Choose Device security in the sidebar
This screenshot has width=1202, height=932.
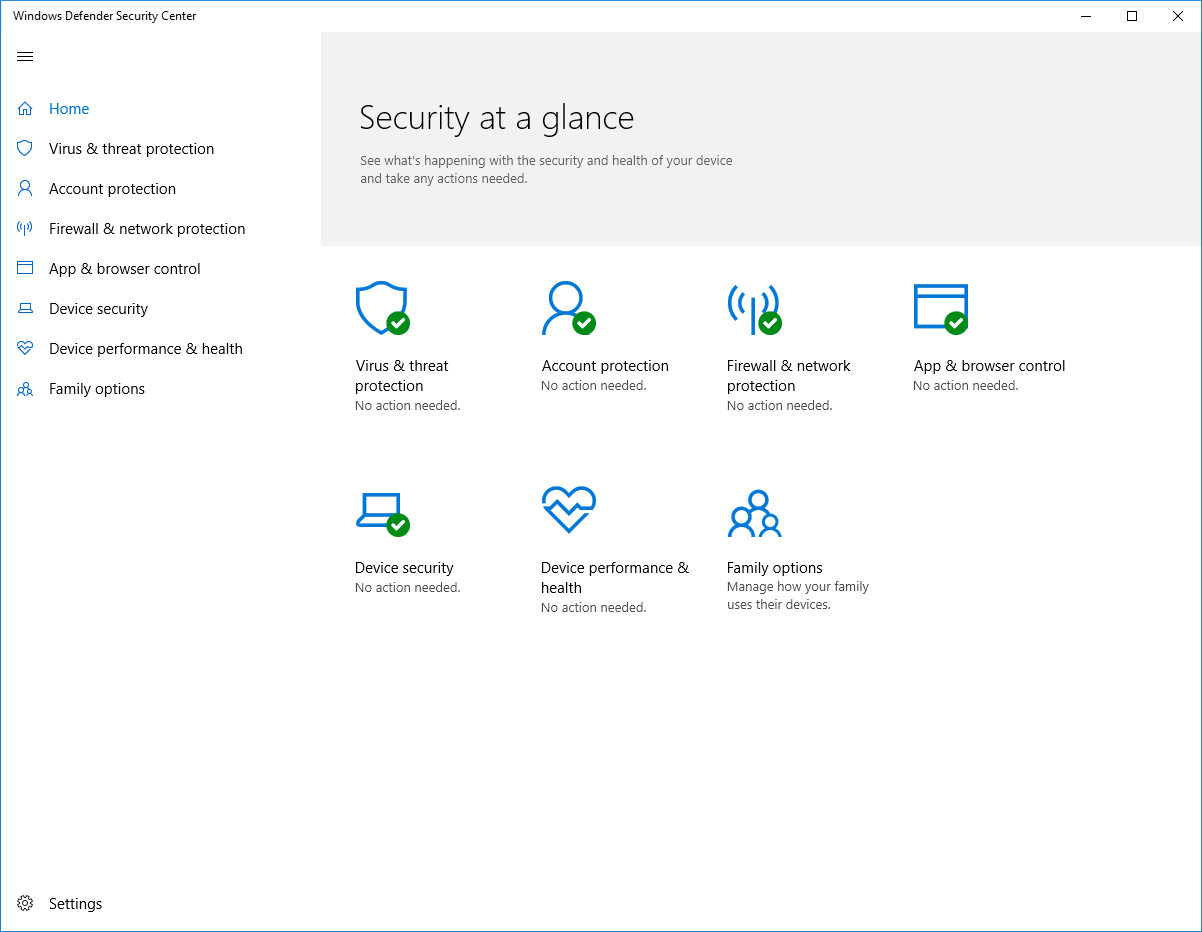pyautogui.click(x=98, y=309)
